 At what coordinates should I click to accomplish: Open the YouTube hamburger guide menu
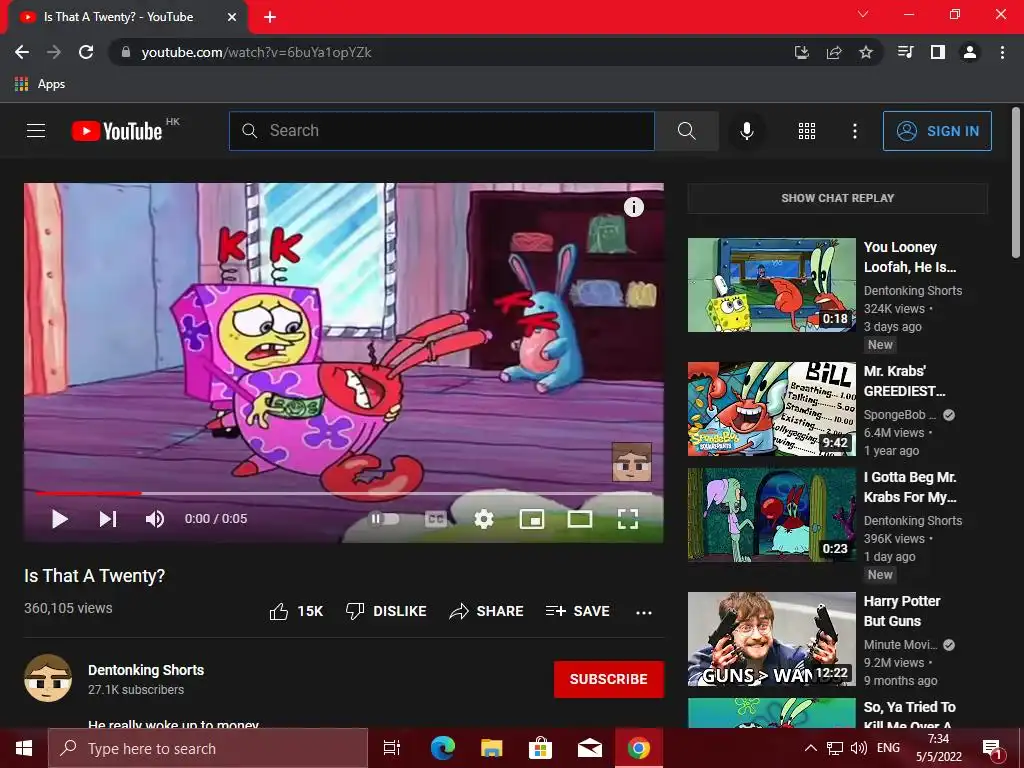[36, 131]
